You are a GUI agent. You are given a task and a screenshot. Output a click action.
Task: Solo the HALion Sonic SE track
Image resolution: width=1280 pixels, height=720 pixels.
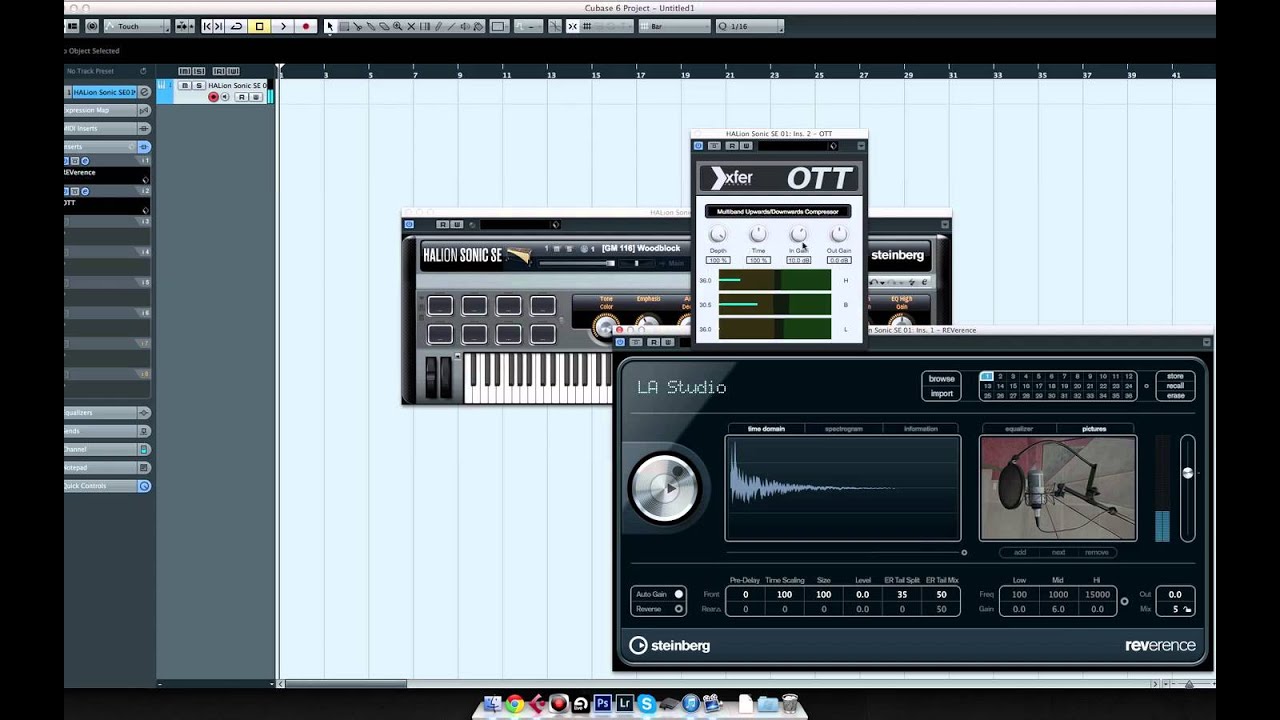(x=198, y=86)
